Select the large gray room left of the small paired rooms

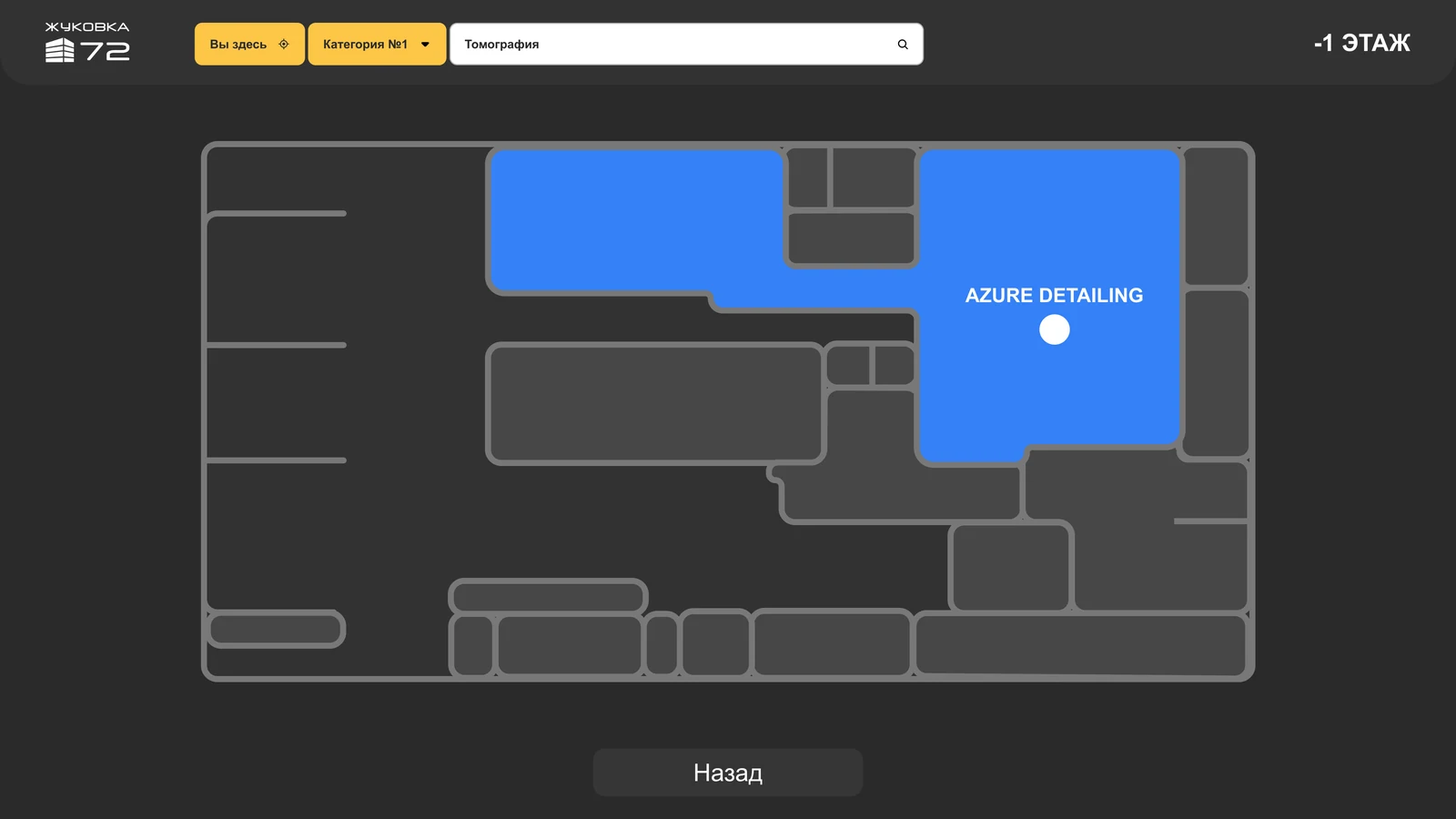click(655, 403)
